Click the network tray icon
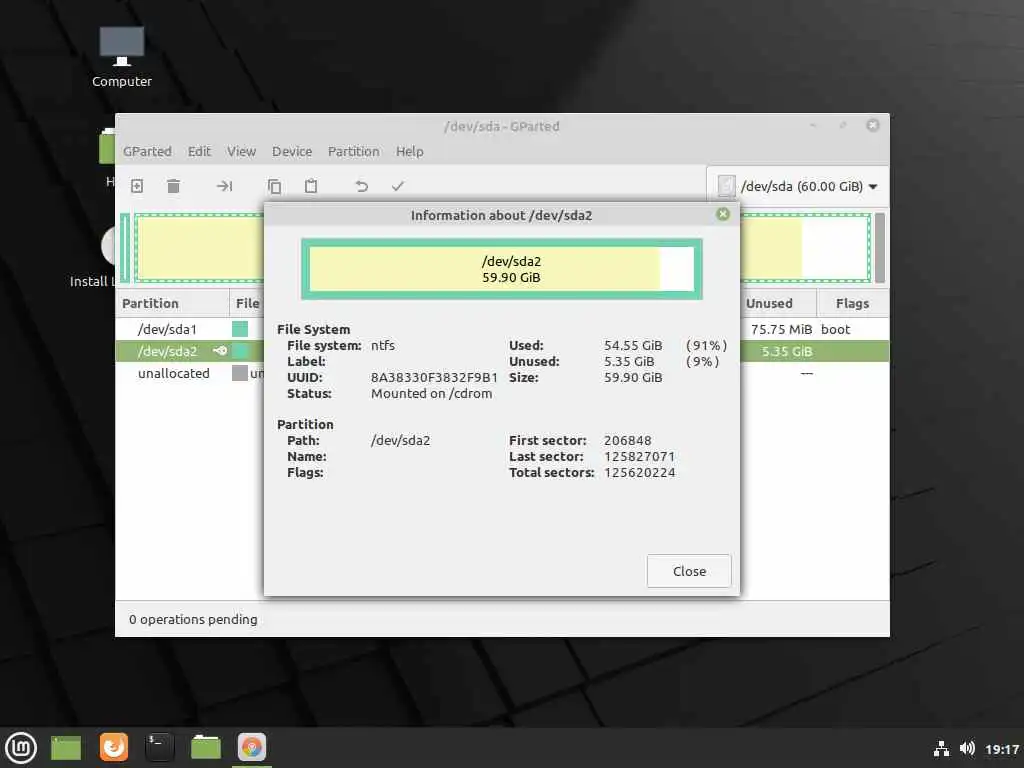This screenshot has height=768, width=1024. pyautogui.click(x=941, y=748)
